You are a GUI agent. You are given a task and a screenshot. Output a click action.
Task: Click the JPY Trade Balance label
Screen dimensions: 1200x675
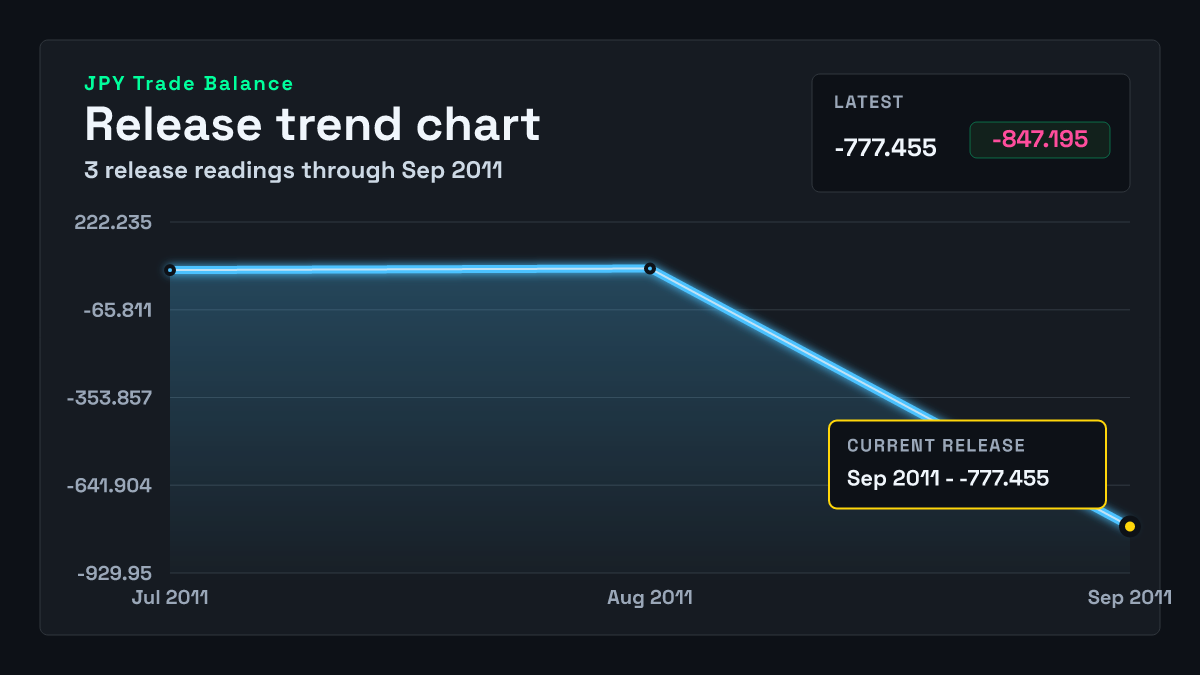coord(189,84)
